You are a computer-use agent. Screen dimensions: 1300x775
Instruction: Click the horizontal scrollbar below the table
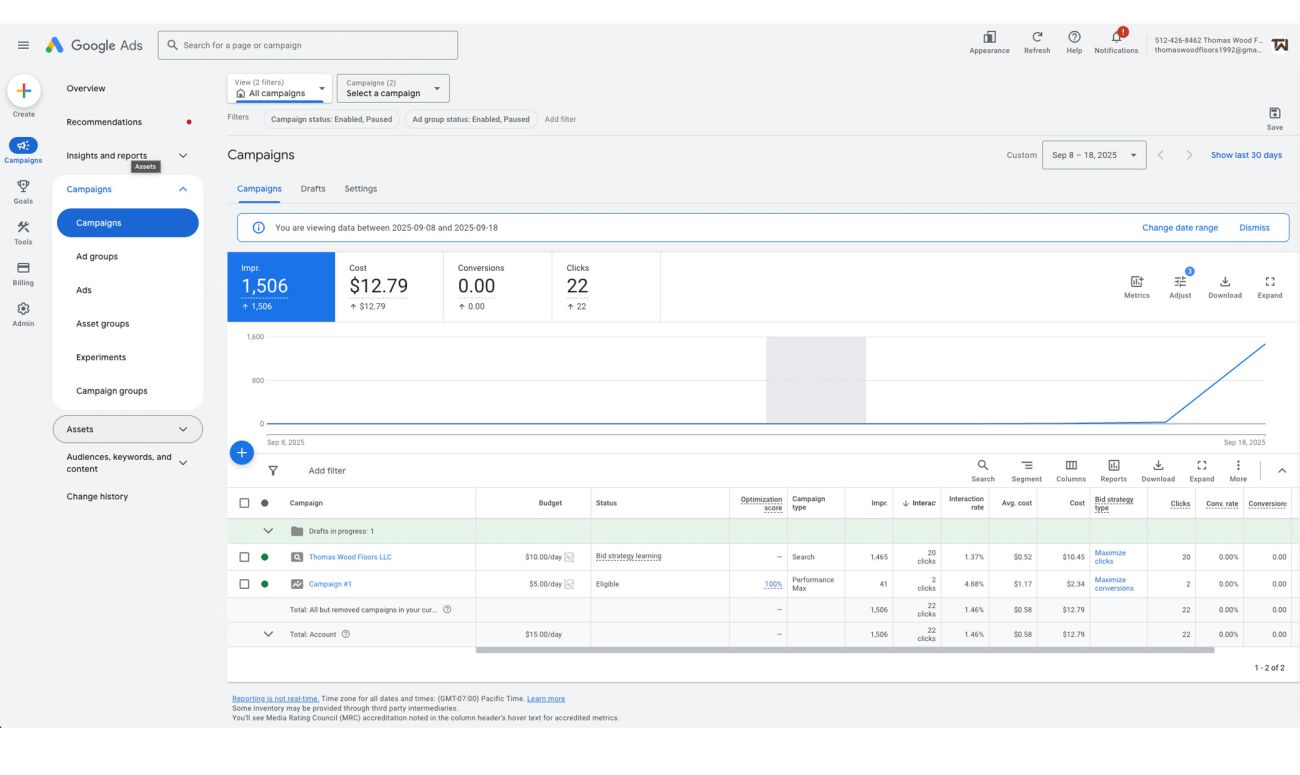point(844,650)
